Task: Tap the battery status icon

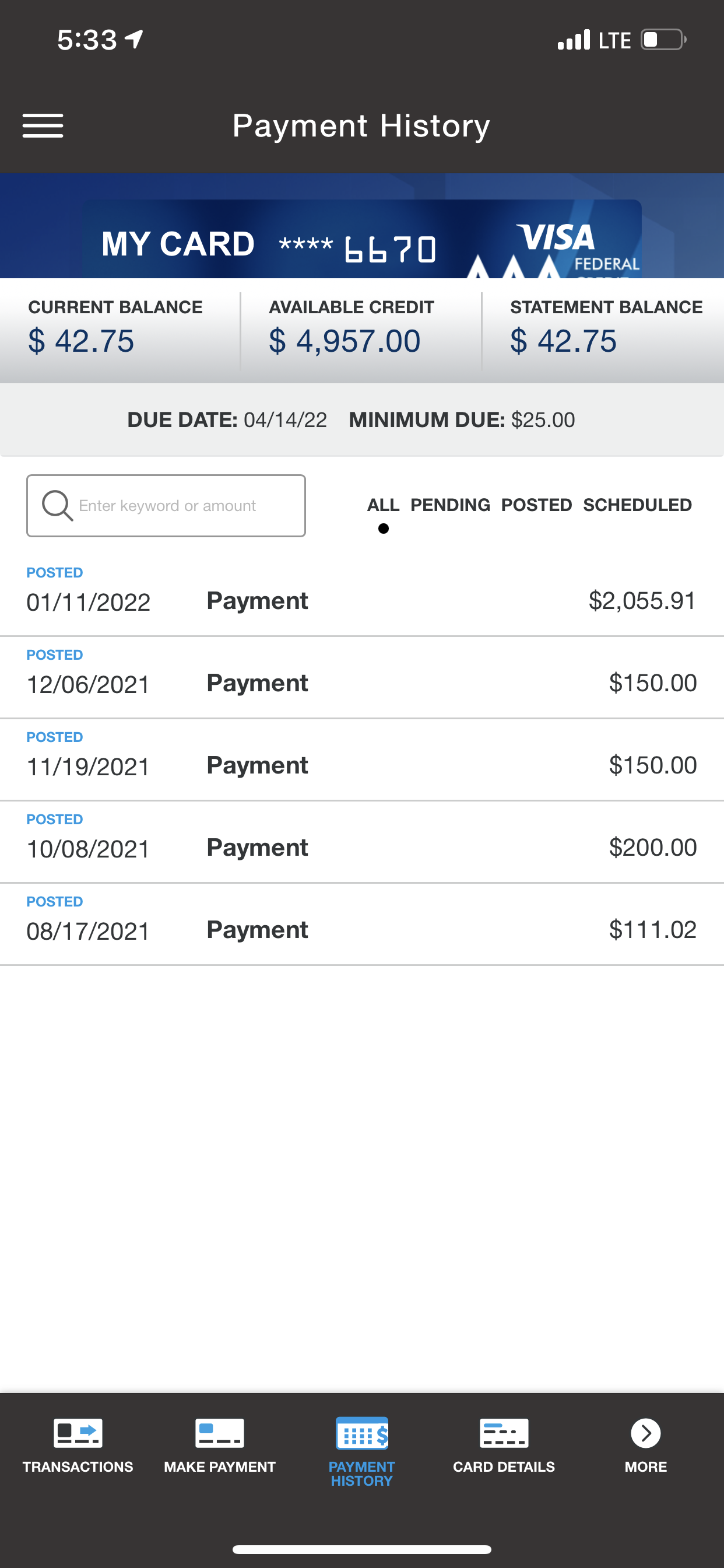Action: point(664,40)
